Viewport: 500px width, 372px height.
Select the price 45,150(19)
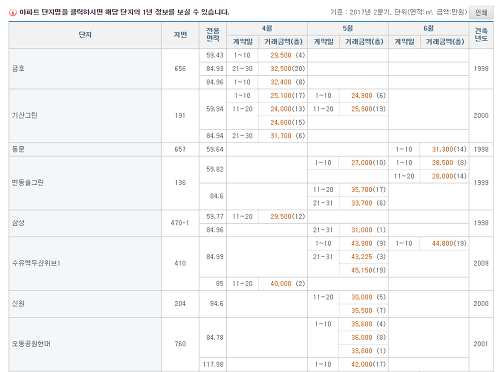(368, 270)
